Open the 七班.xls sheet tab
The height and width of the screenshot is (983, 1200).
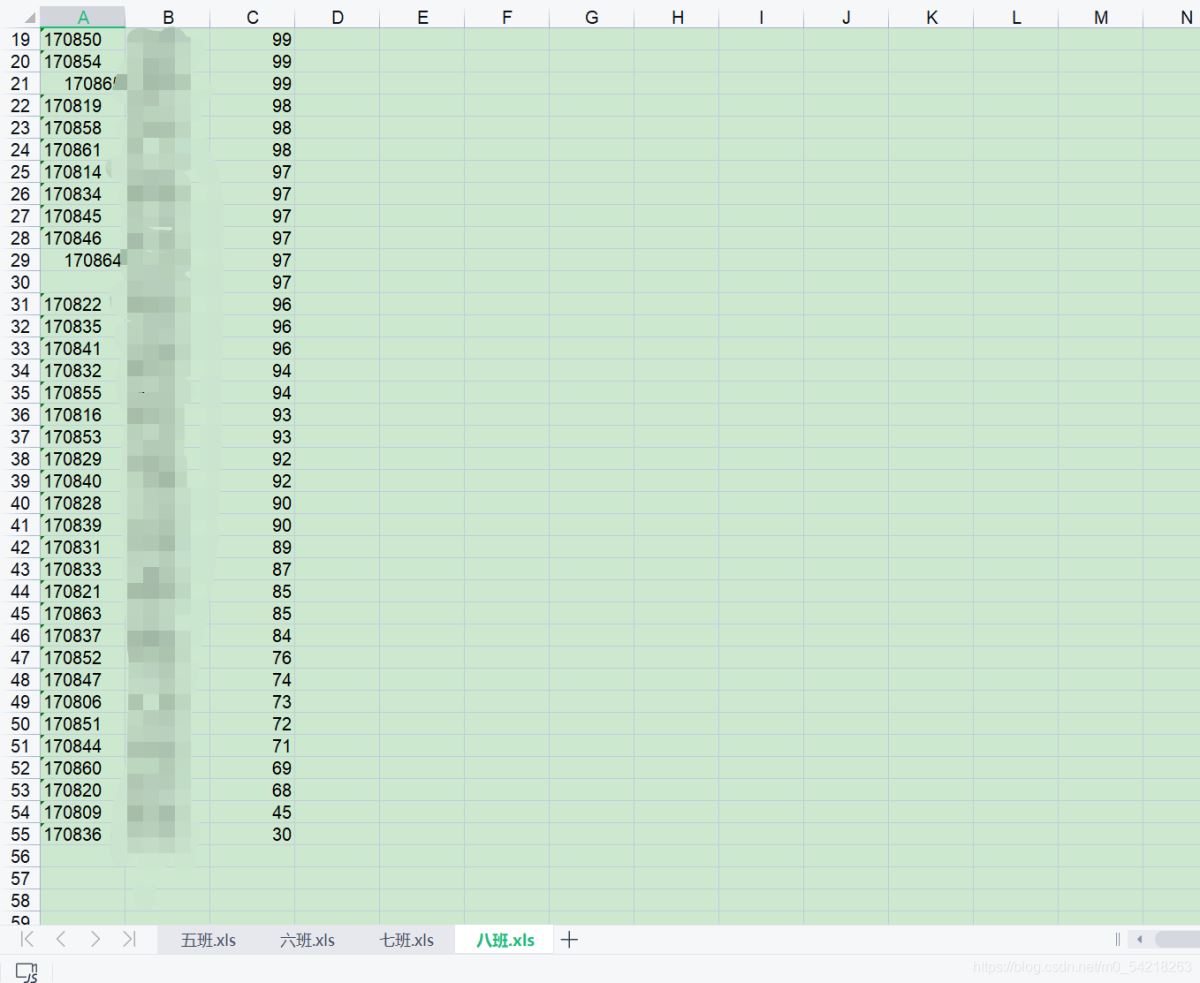pyautogui.click(x=406, y=940)
